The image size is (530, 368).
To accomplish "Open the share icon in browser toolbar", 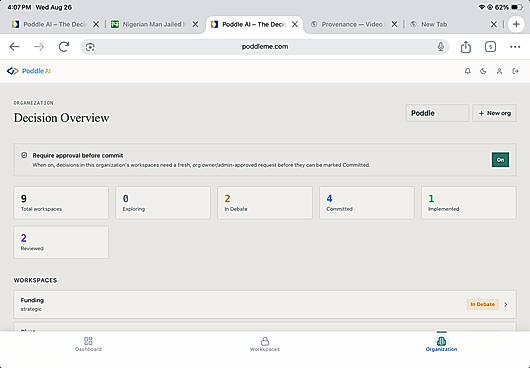I will [x=466, y=47].
